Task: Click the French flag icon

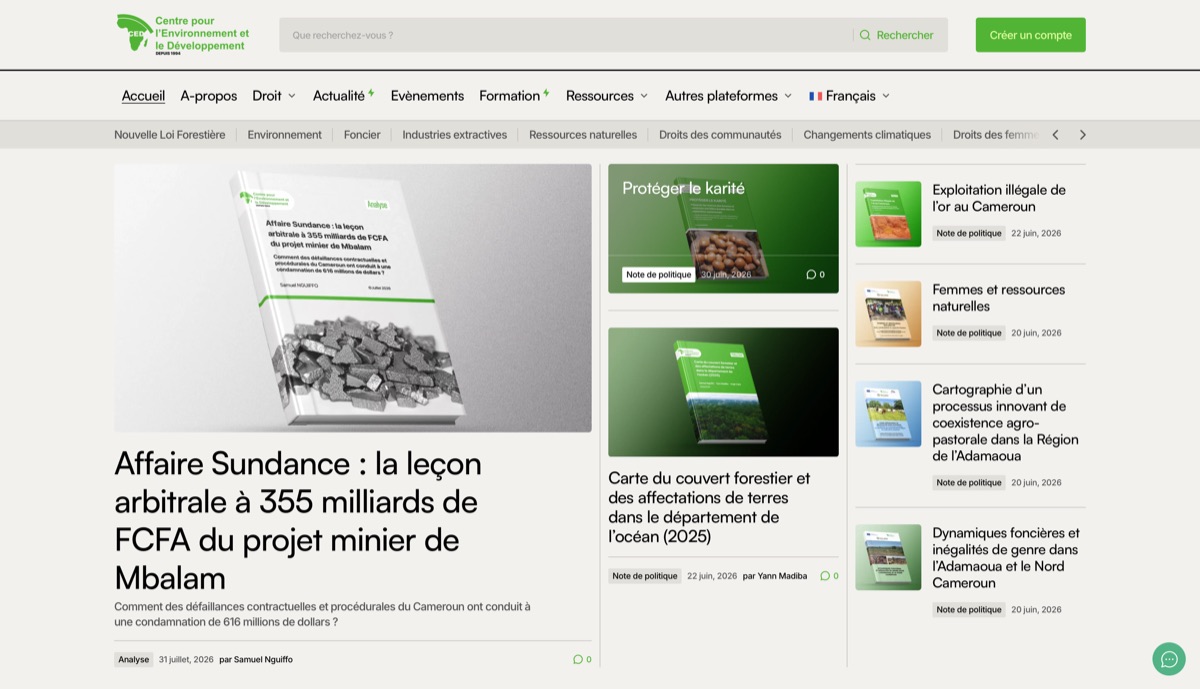Action: tap(816, 96)
